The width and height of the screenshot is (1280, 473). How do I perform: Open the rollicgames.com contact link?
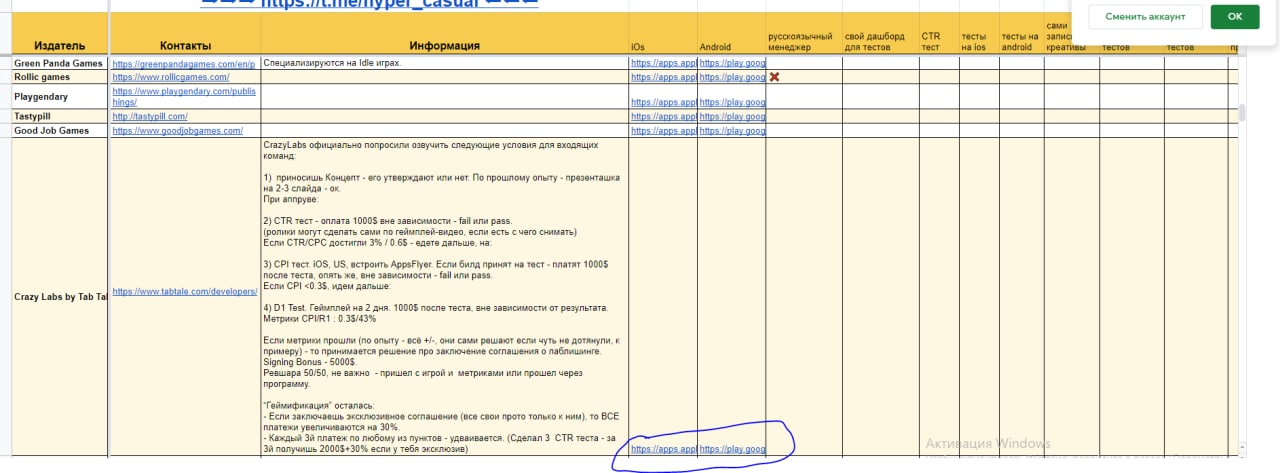point(171,77)
